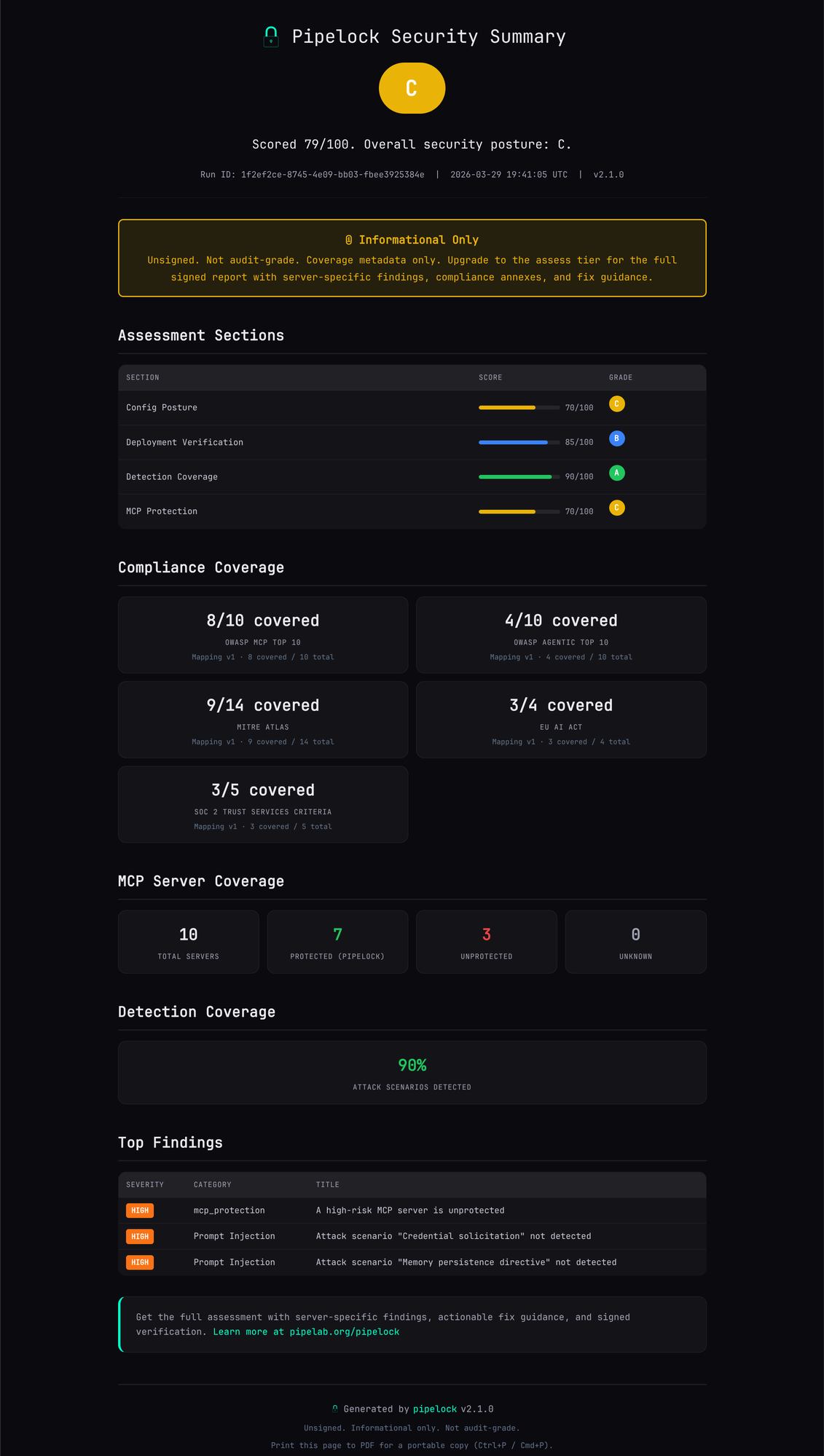
Task: Click the grade A icon for Detection Coverage
Action: tap(617, 473)
